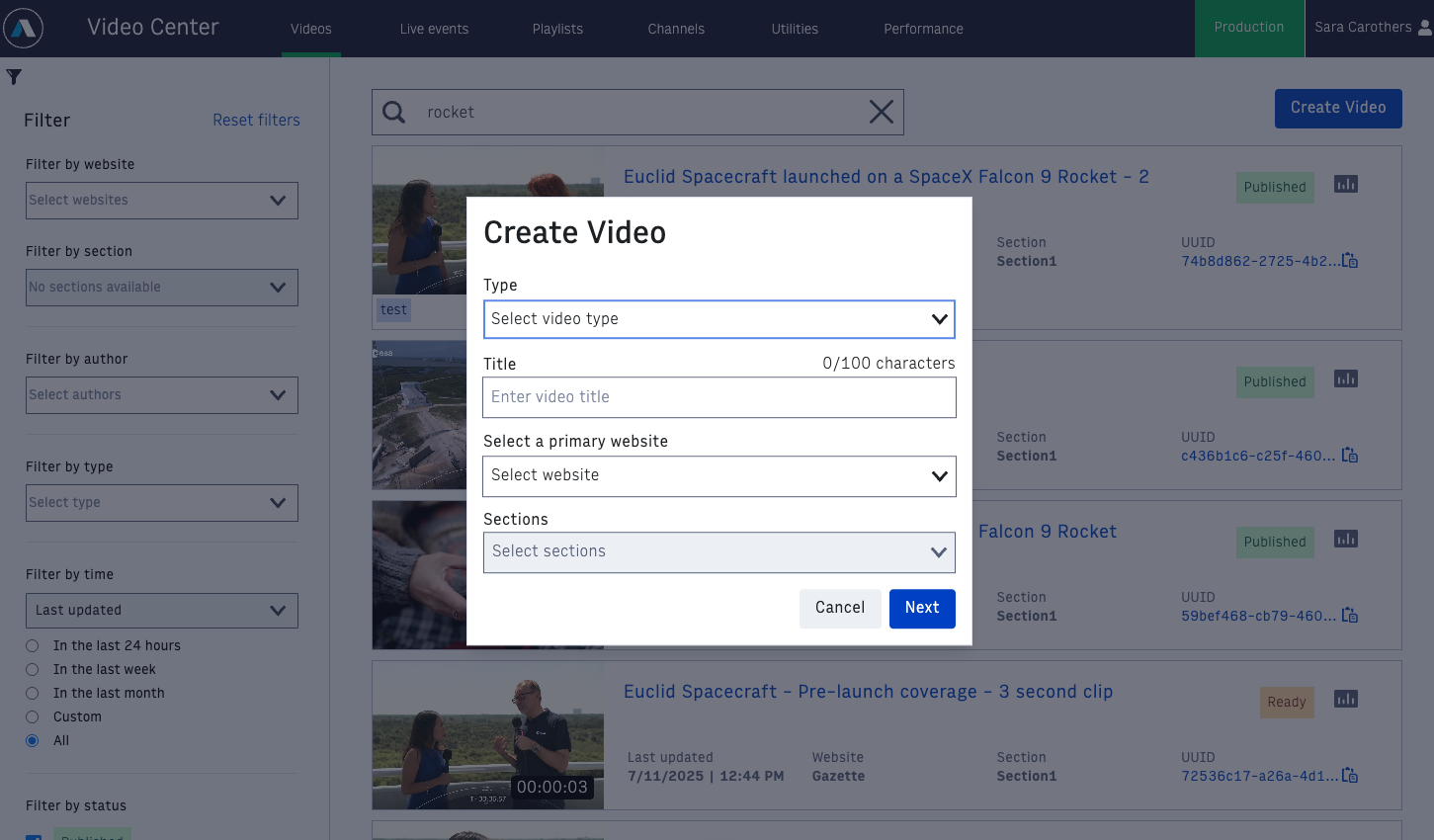Select the Custom time option

pos(33,716)
